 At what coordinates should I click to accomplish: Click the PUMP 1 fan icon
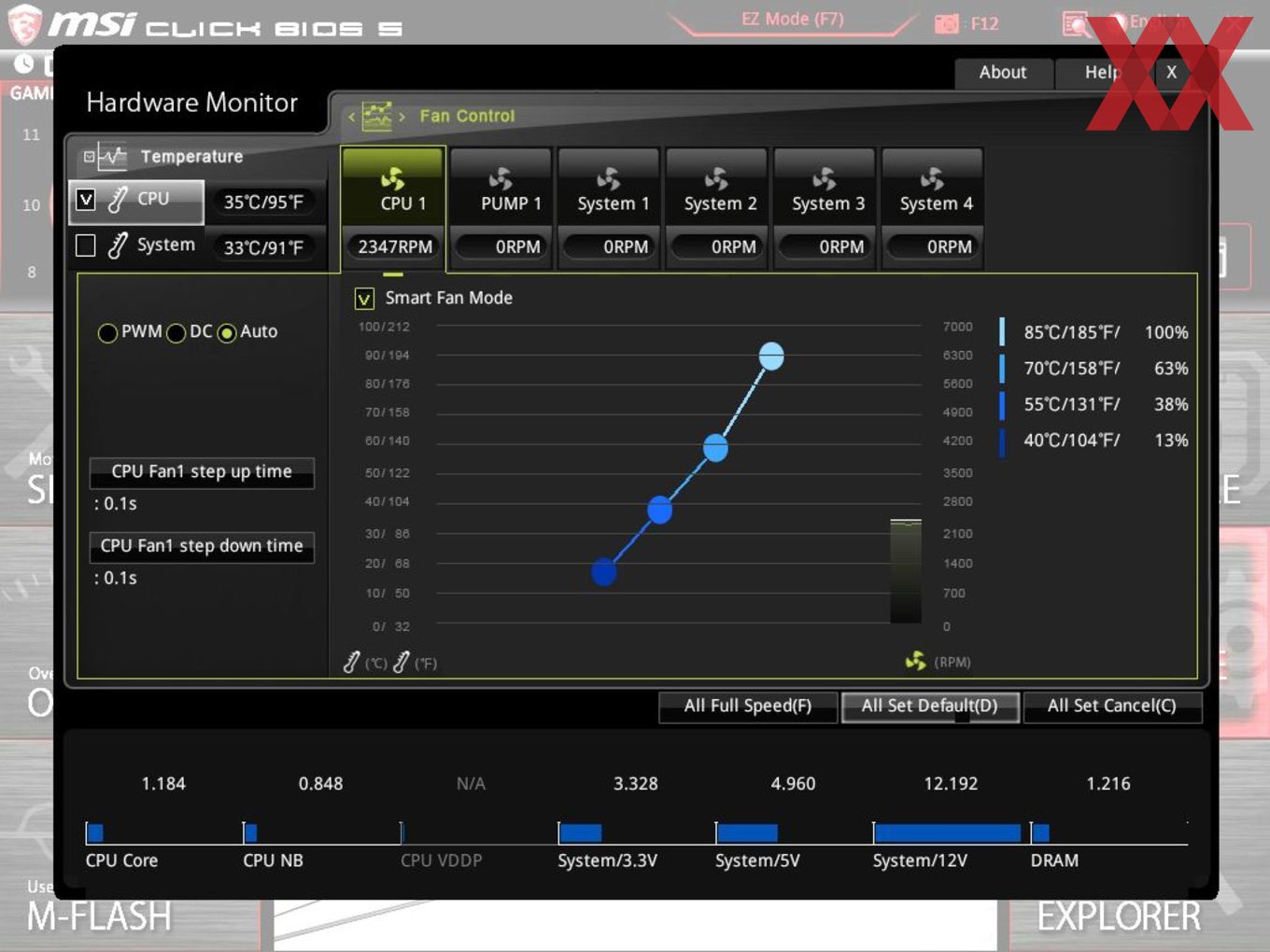pos(501,178)
